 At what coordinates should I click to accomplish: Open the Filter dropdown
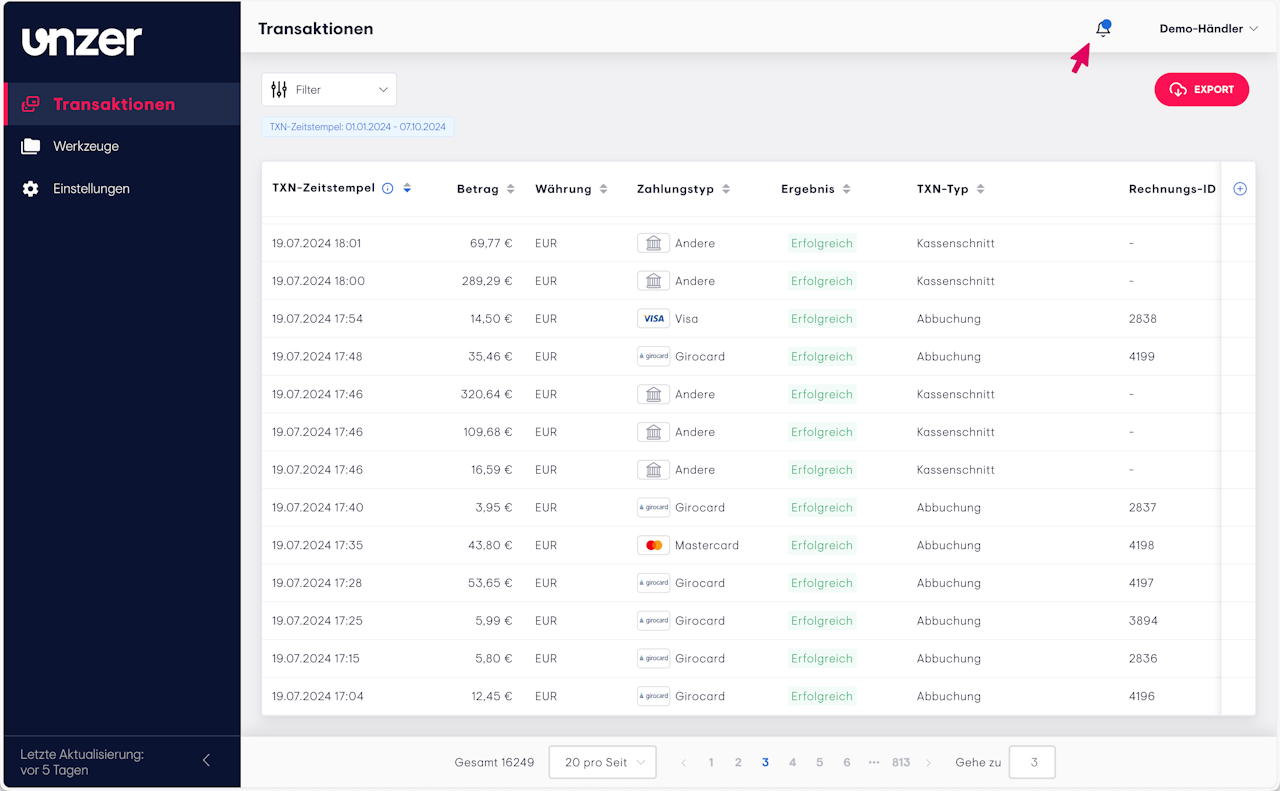tap(329, 90)
